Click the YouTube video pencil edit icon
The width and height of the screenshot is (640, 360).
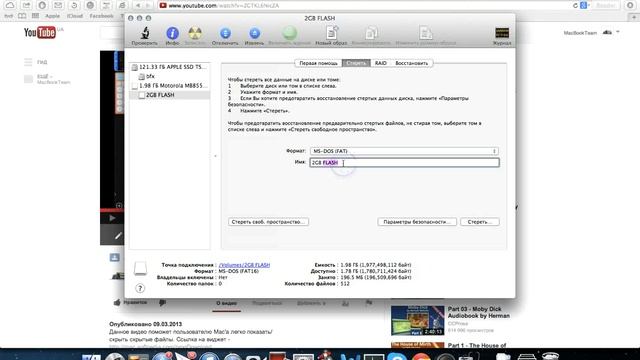[118, 236]
